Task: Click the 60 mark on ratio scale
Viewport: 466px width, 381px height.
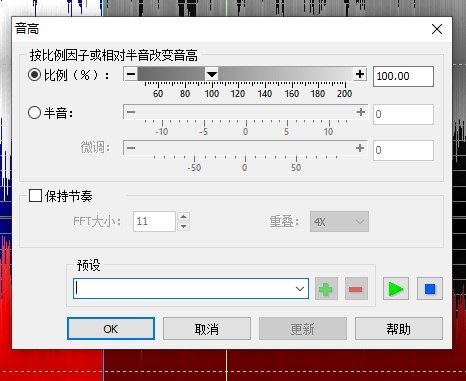Action: (x=158, y=93)
